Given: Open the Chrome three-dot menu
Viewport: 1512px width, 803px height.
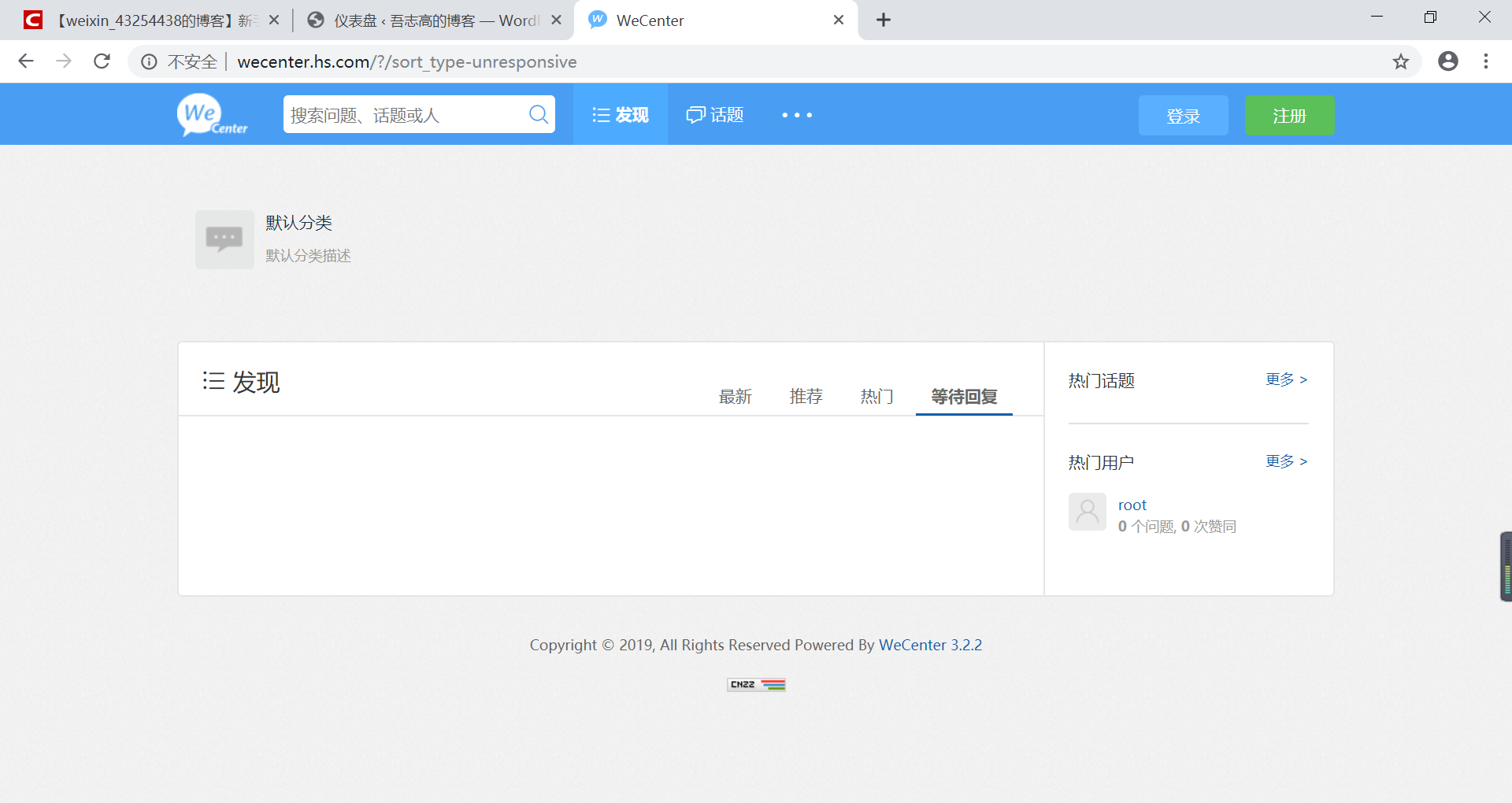Looking at the screenshot, I should tap(1486, 61).
